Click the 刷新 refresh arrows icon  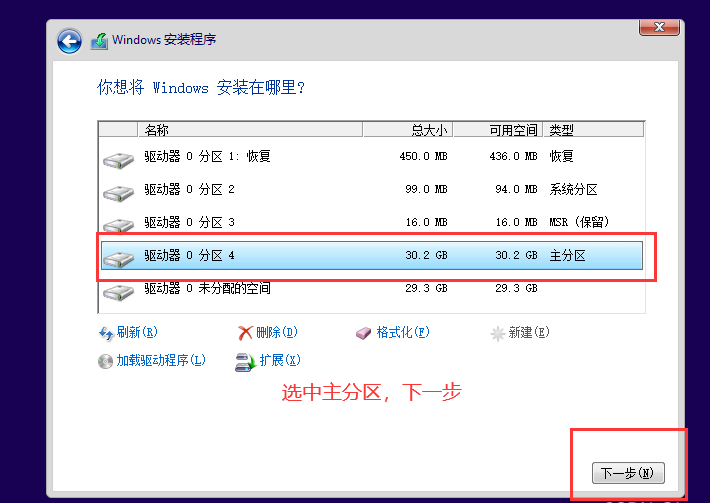[106, 334]
